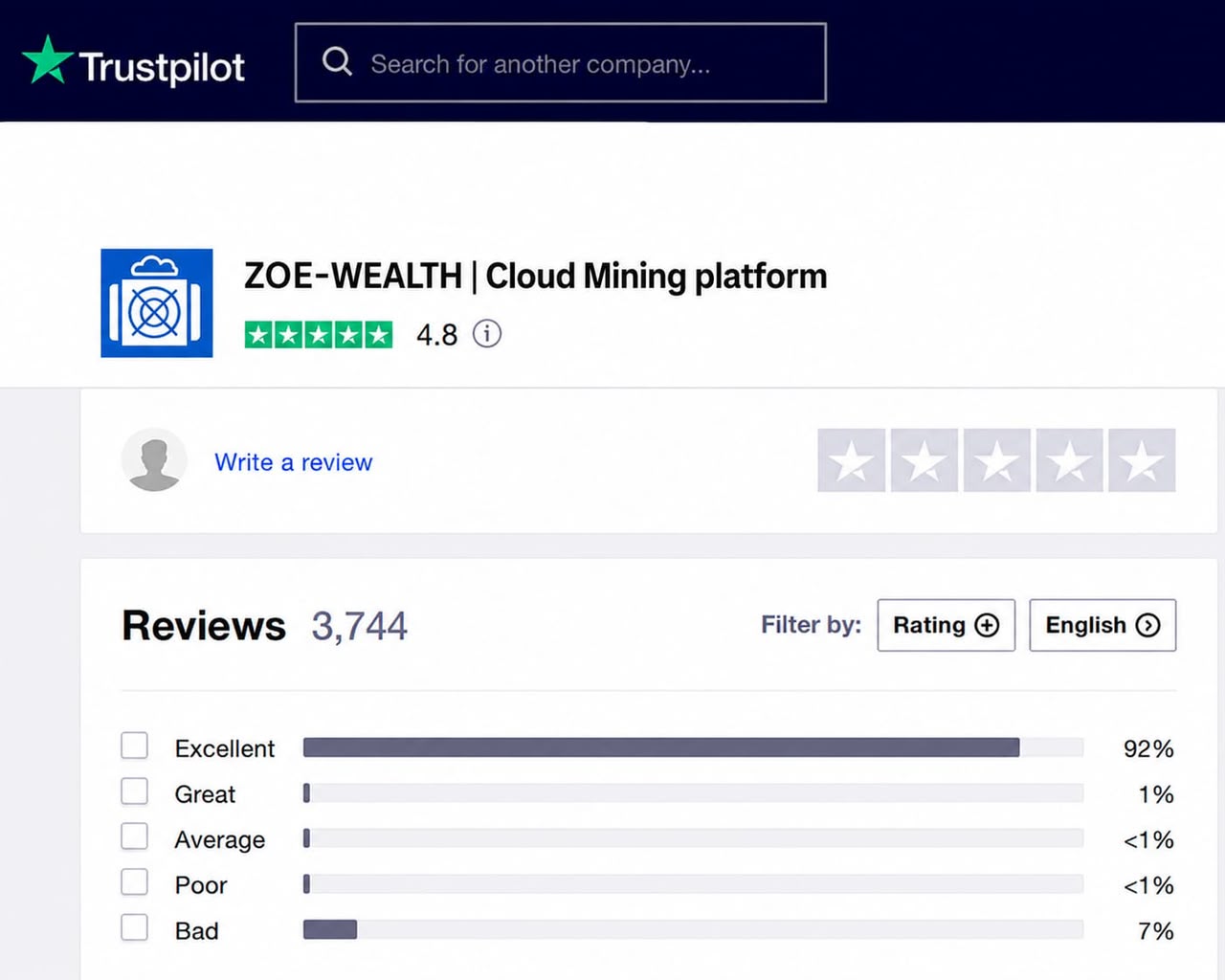1225x980 pixels.
Task: Click the Write a review link
Action: pyautogui.click(x=294, y=462)
